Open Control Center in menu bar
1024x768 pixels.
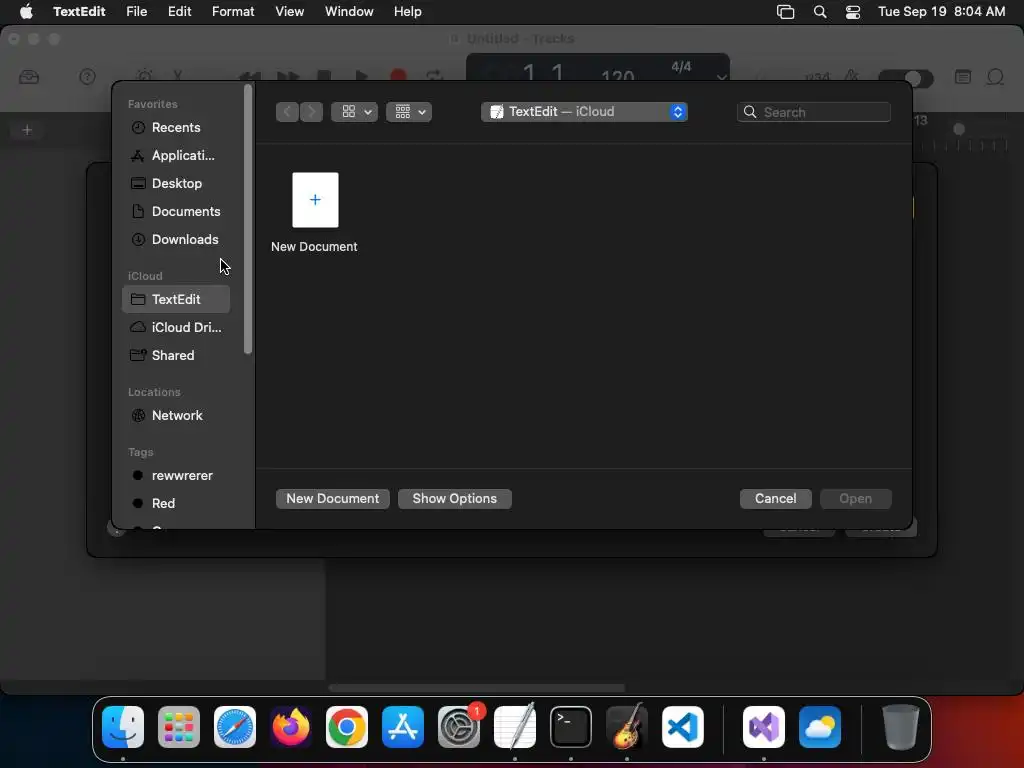point(853,12)
